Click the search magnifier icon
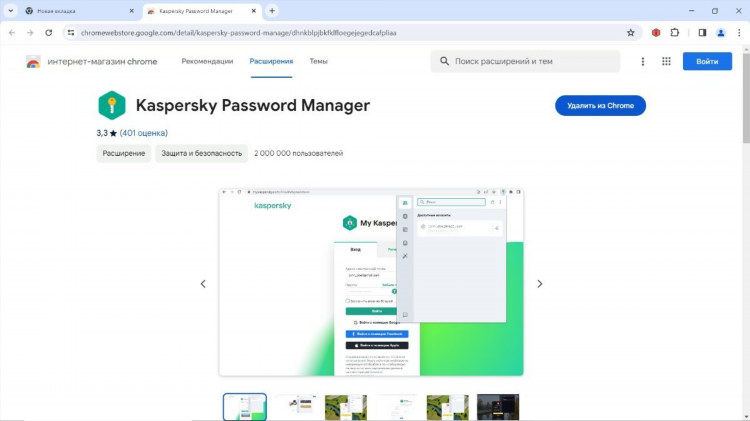This screenshot has height=421, width=750. [444, 61]
